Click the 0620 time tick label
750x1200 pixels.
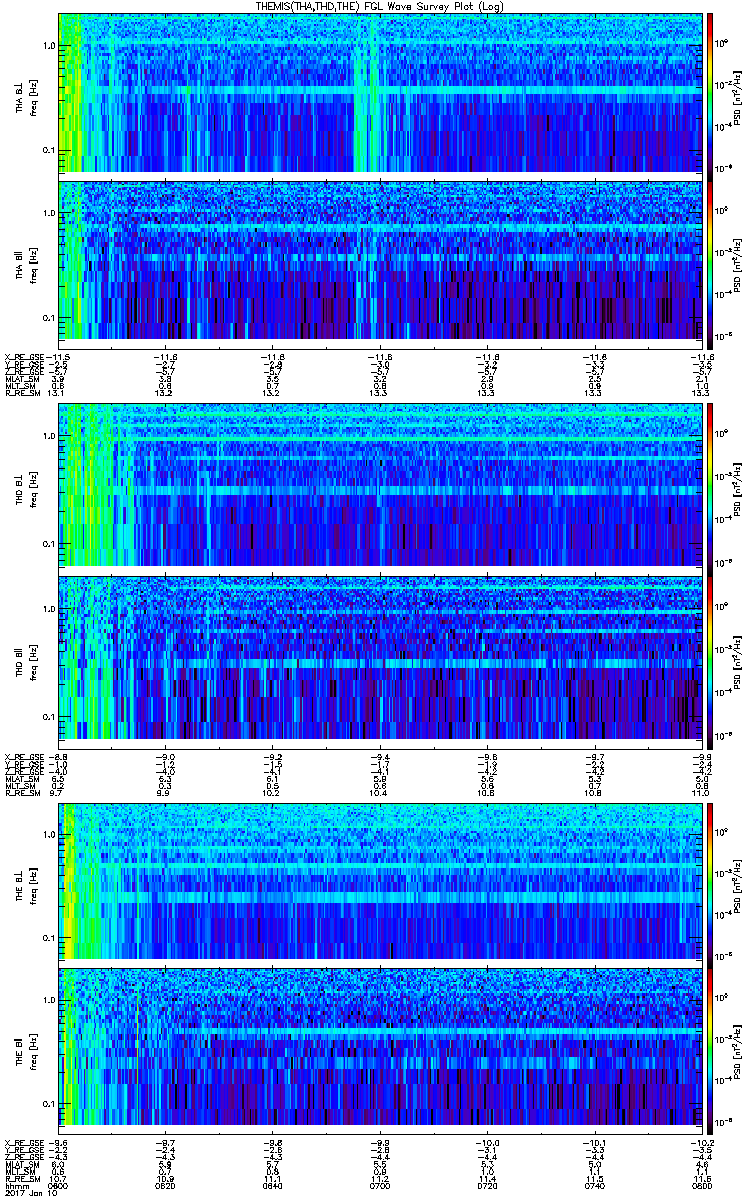pos(165,1184)
